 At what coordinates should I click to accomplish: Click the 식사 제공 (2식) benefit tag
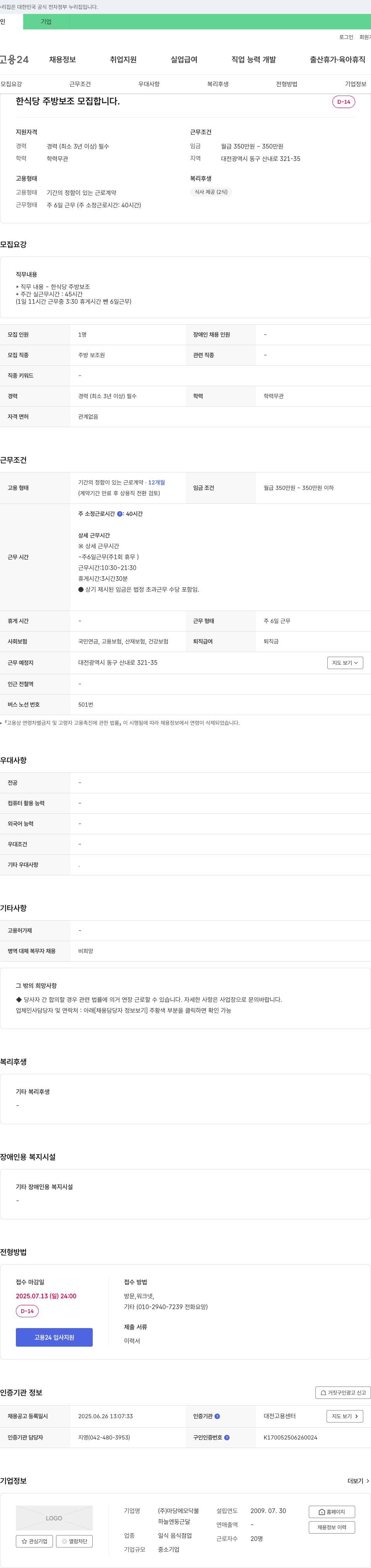click(x=211, y=192)
